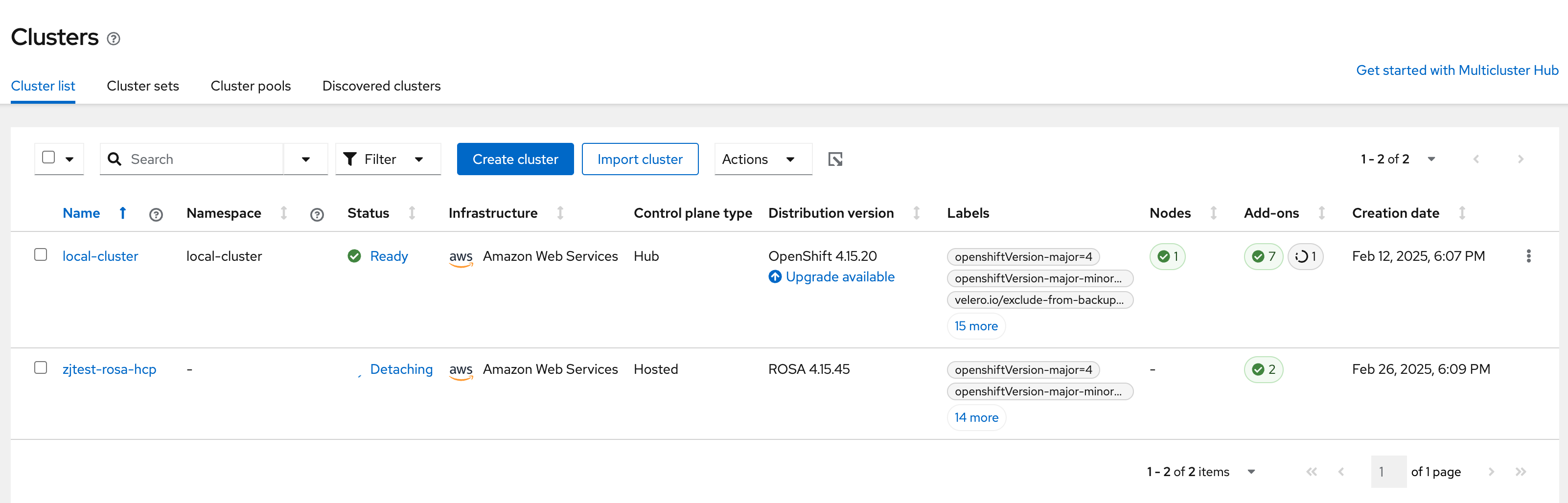1568x503 pixels.
Task: Sort by the Status column sort icon
Action: click(412, 213)
